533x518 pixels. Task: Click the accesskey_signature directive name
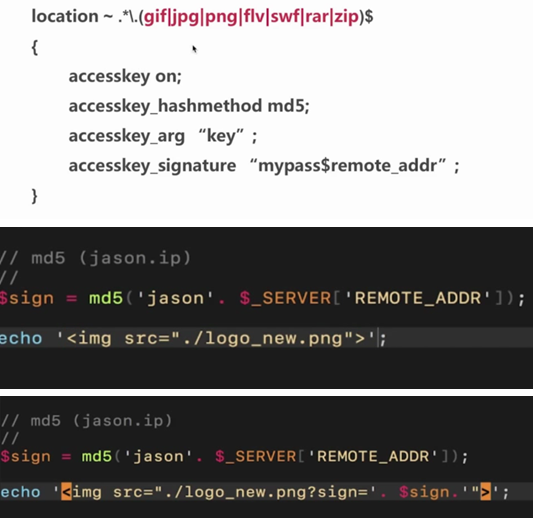(x=152, y=166)
